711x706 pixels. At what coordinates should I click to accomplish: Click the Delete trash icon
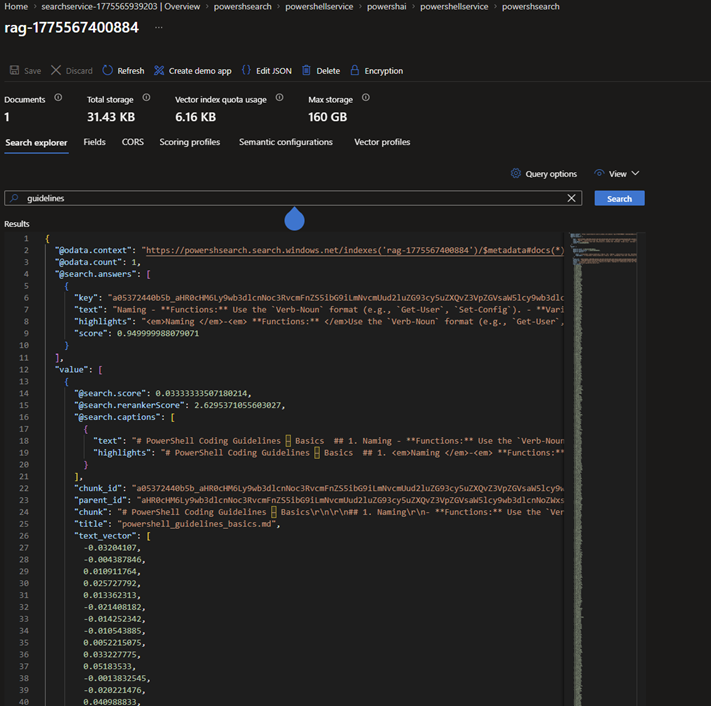click(x=308, y=71)
